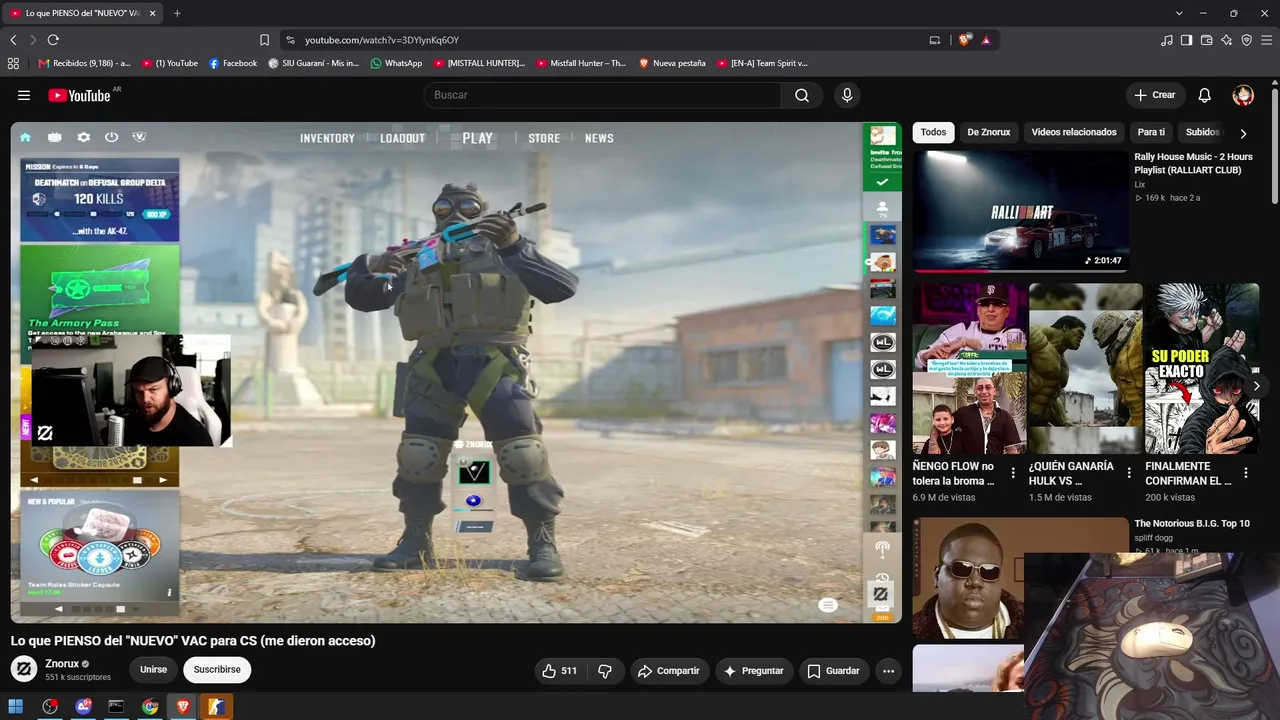Open the browser apps grid in bookmarks bar

click(x=13, y=63)
